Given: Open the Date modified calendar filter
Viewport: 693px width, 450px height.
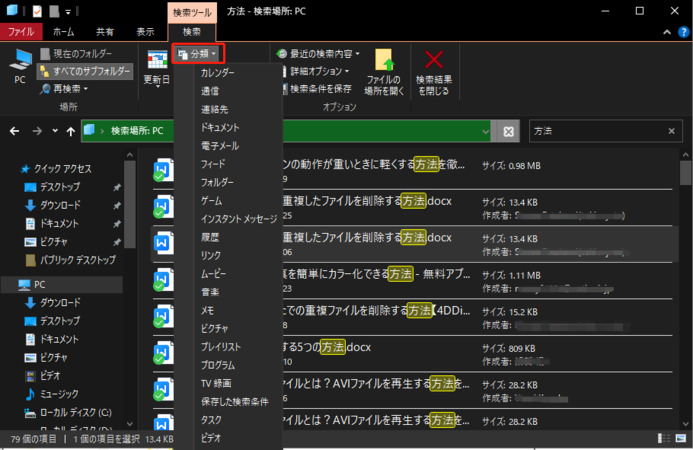Looking at the screenshot, I should (x=157, y=69).
